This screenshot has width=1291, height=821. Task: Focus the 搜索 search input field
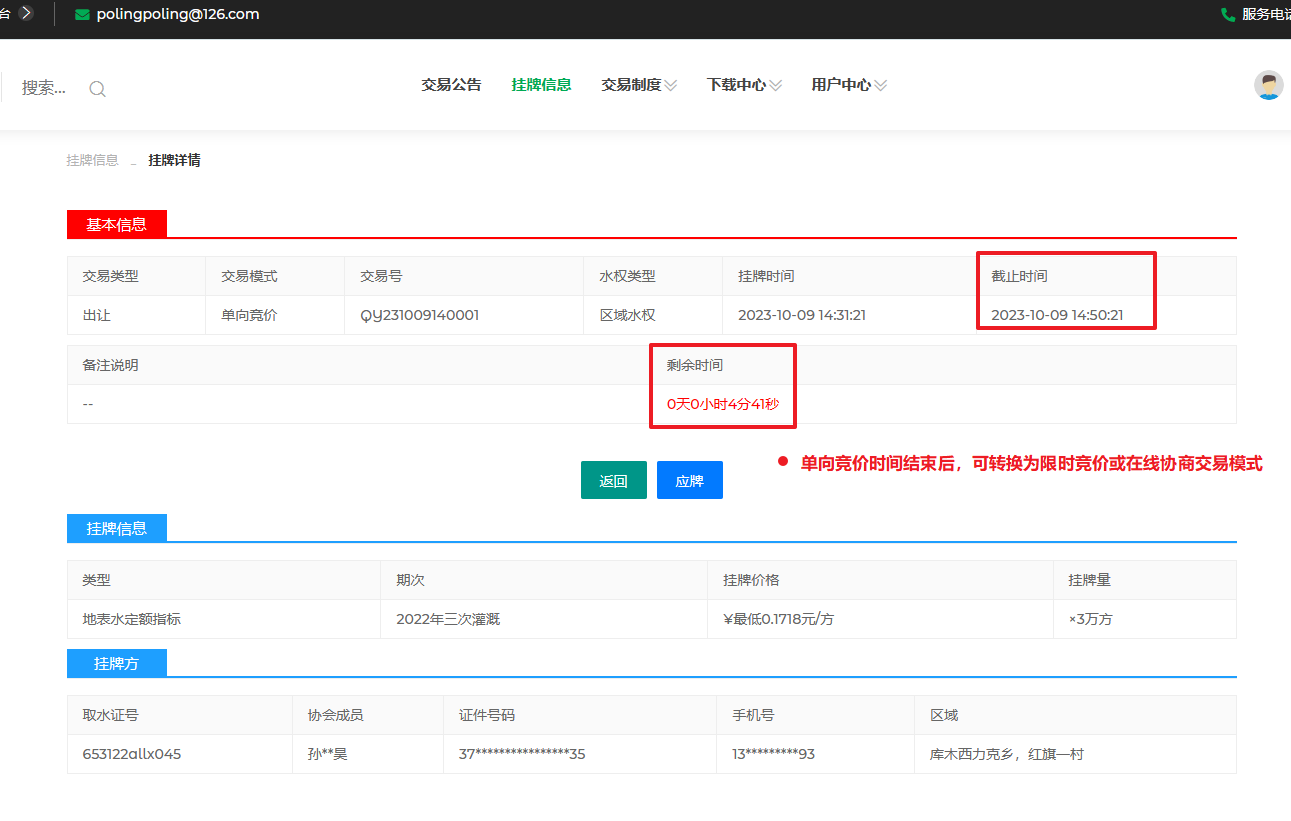44,88
